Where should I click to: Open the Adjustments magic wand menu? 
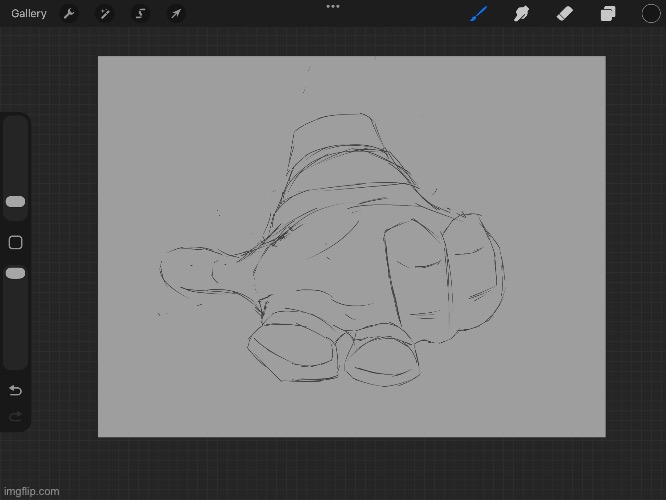[105, 14]
